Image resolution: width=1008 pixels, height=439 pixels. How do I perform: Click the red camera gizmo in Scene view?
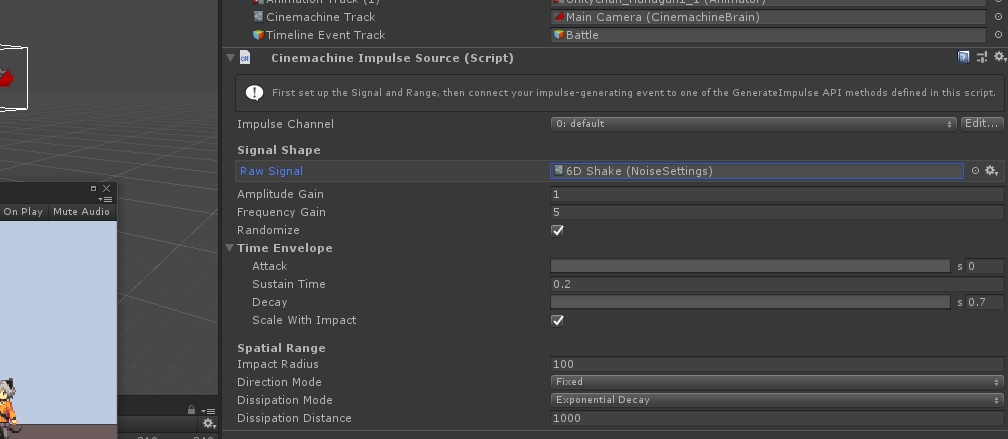pos(6,78)
